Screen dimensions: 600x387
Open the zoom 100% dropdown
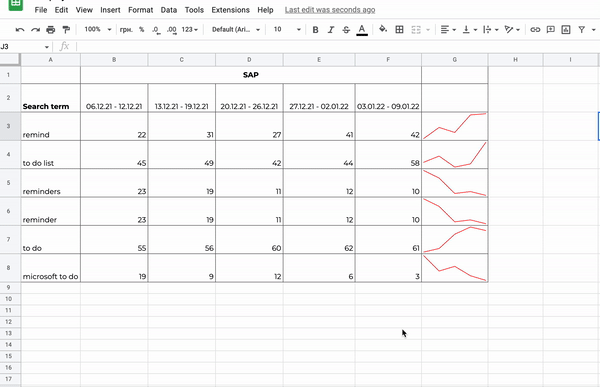(97, 29)
